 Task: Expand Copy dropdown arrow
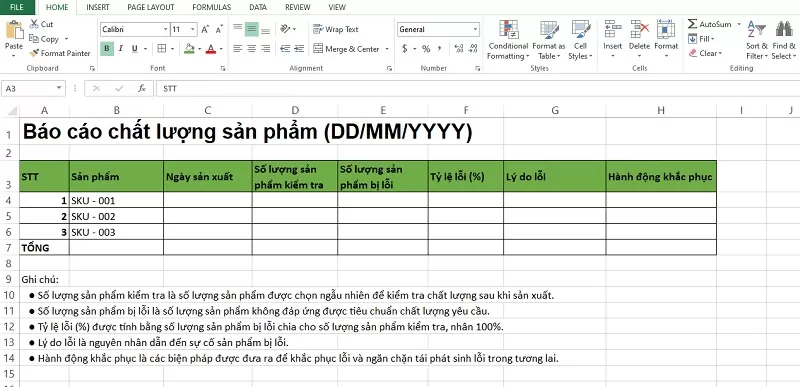pos(66,39)
